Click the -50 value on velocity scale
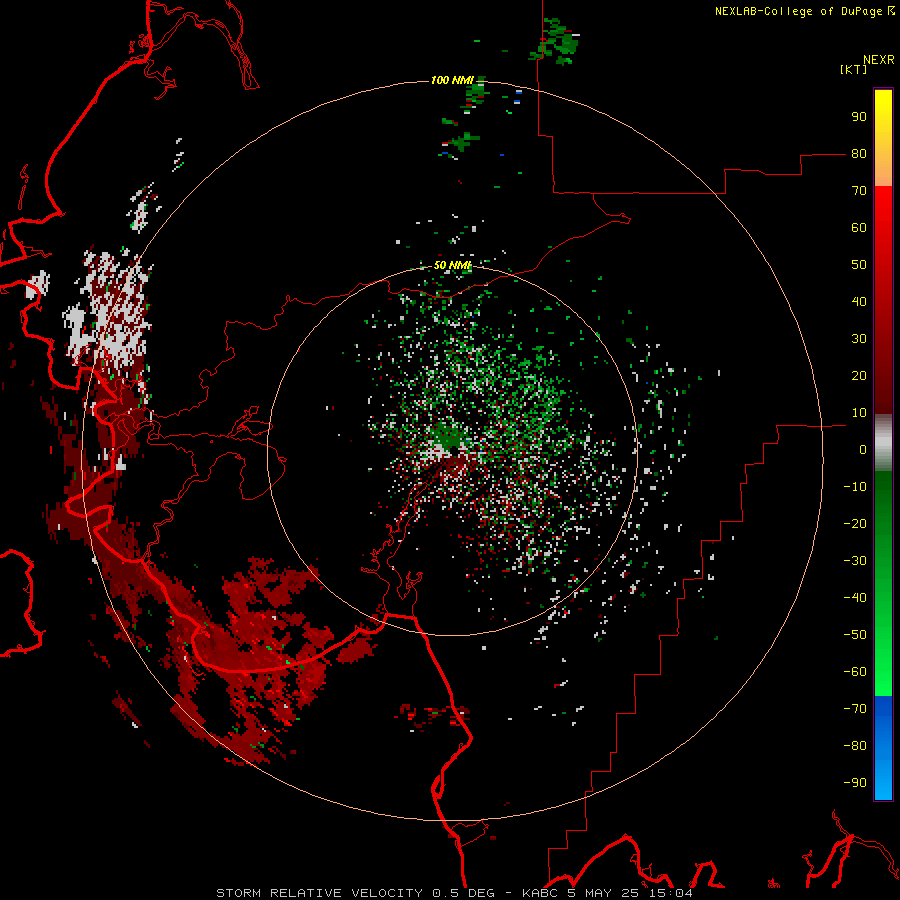This screenshot has width=900, height=900. coord(855,635)
